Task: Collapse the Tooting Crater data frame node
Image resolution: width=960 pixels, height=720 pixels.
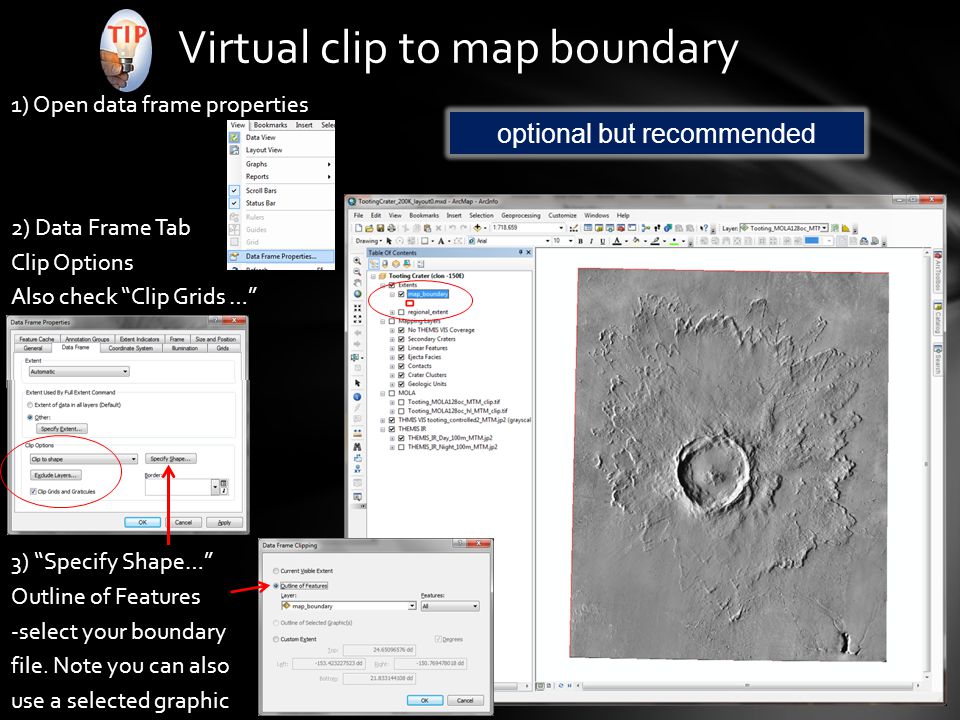Action: coord(373,276)
